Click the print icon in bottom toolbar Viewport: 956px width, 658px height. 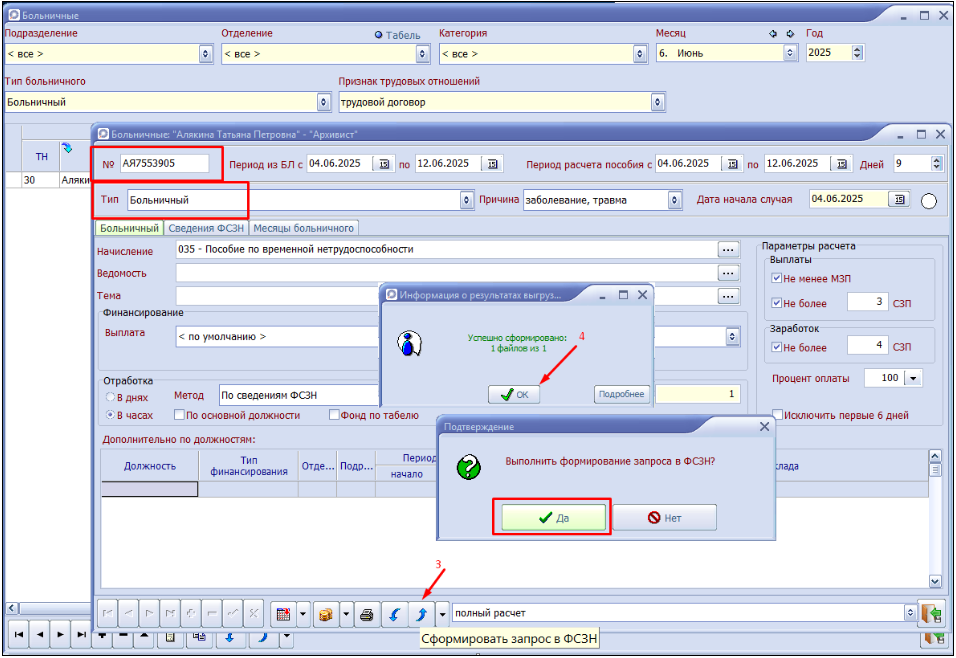pos(367,613)
